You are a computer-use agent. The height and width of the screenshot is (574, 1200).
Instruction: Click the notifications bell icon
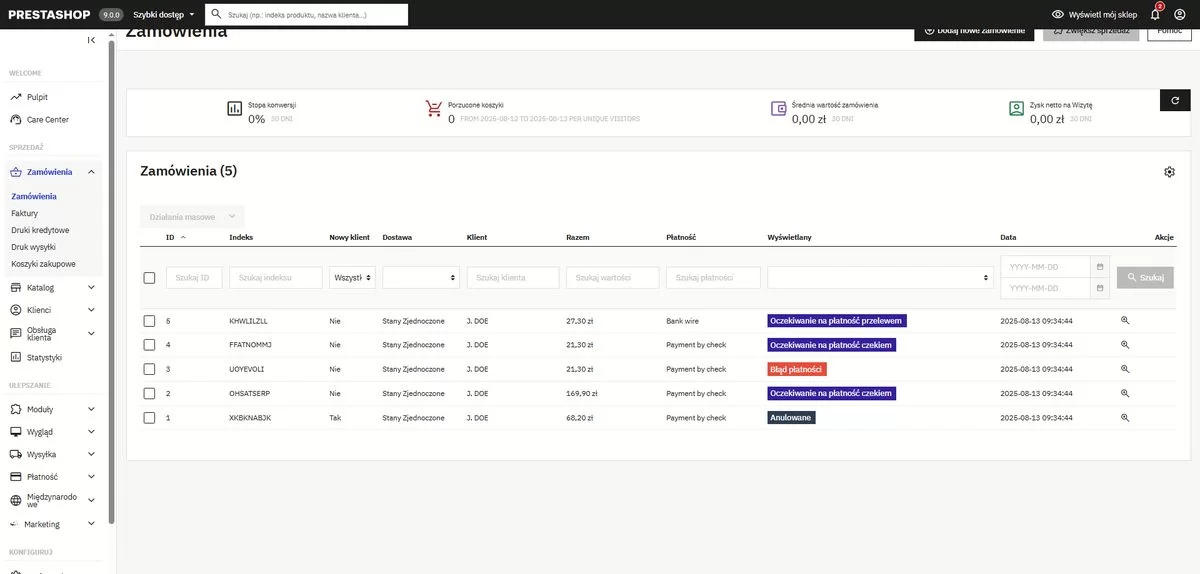coord(1155,15)
